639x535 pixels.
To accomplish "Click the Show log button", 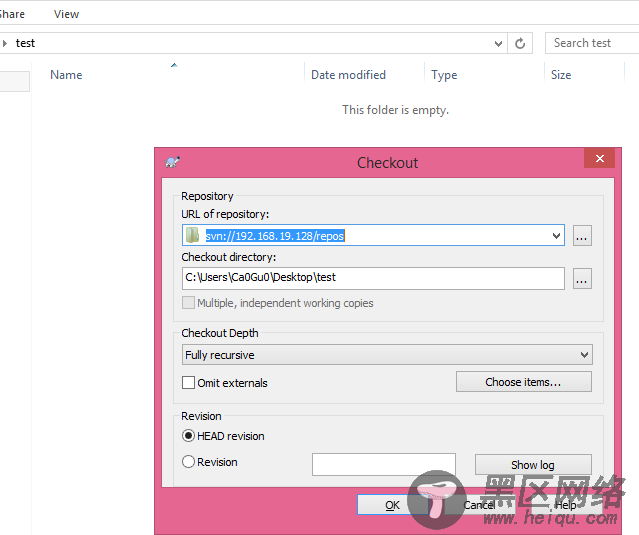I will (x=533, y=465).
